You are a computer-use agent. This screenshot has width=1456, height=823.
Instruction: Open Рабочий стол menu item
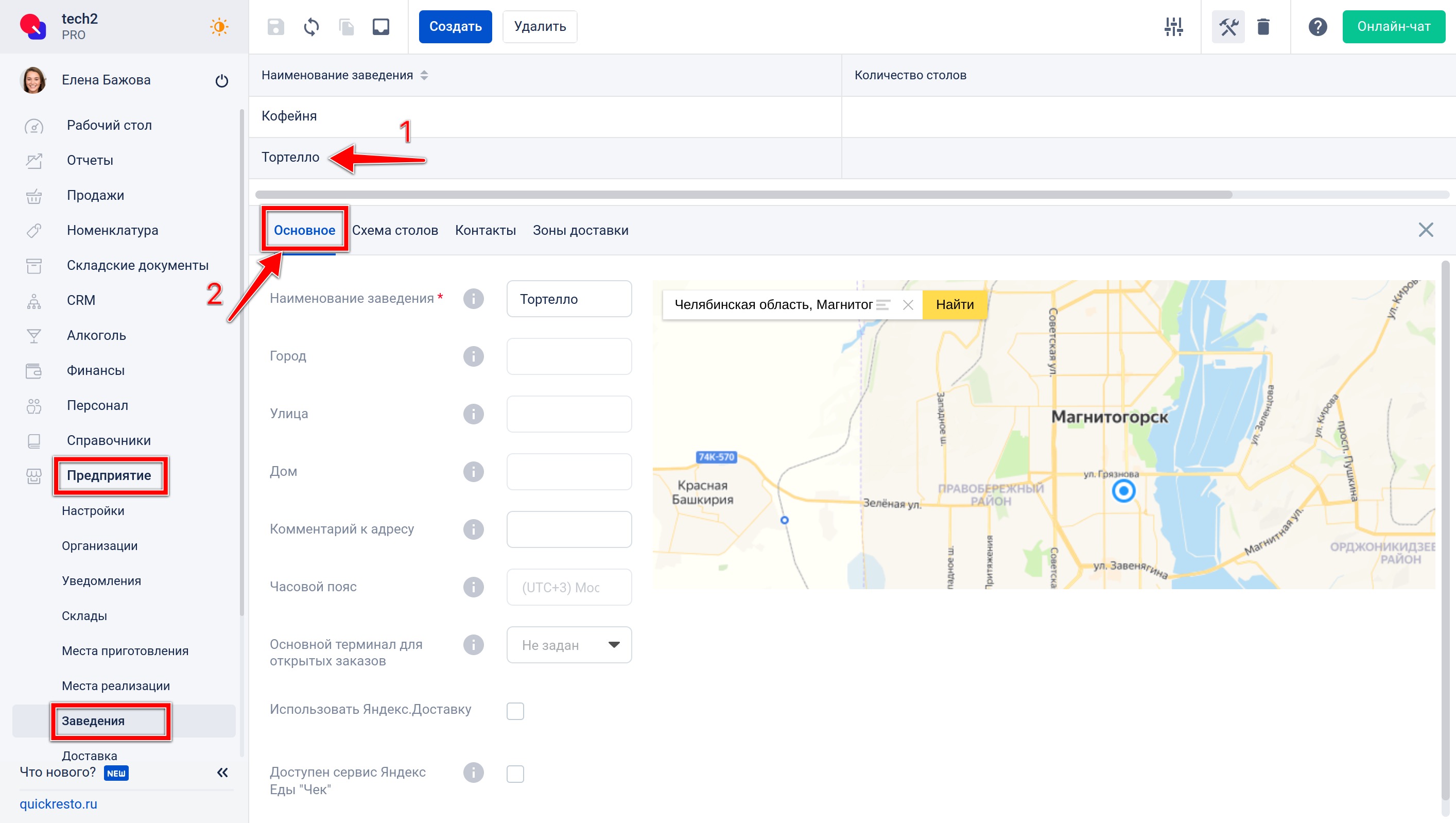point(109,126)
